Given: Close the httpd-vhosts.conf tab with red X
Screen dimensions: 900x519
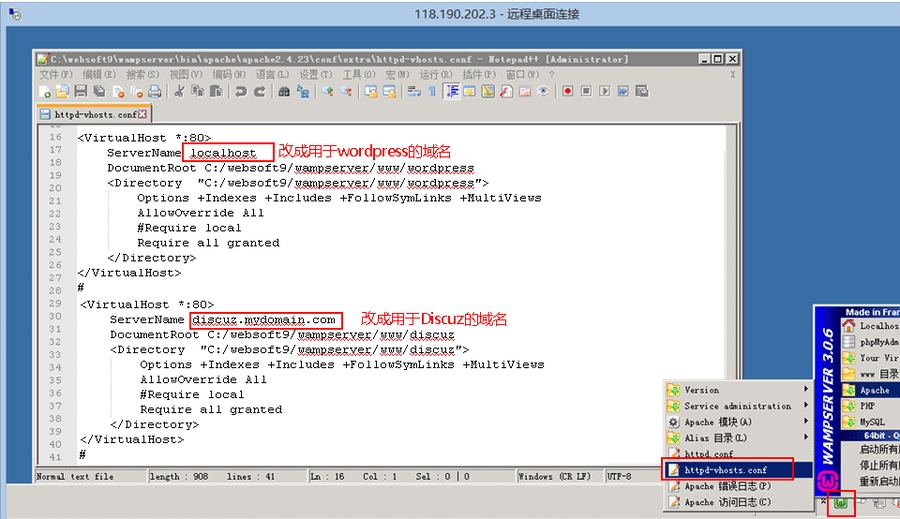Looking at the screenshot, I should pos(142,115).
